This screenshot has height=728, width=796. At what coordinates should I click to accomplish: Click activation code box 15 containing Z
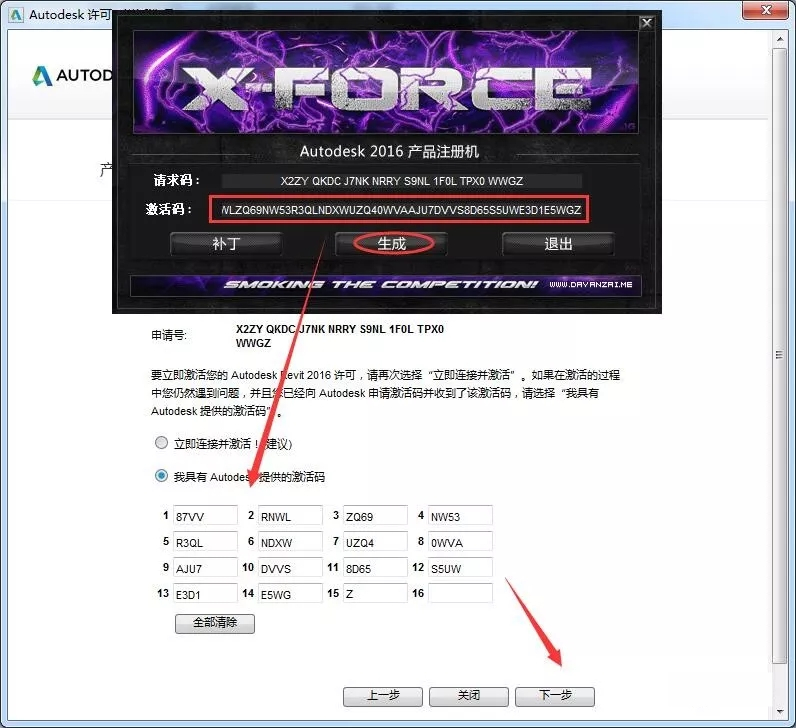375,593
